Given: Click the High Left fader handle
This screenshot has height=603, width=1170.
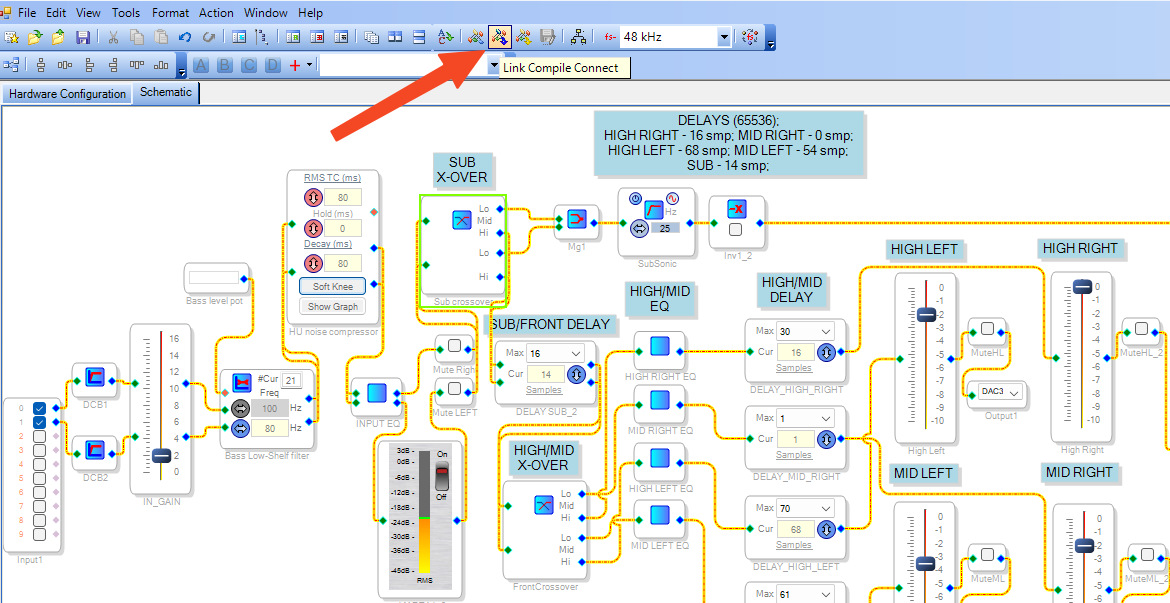Looking at the screenshot, I should pos(926,314).
